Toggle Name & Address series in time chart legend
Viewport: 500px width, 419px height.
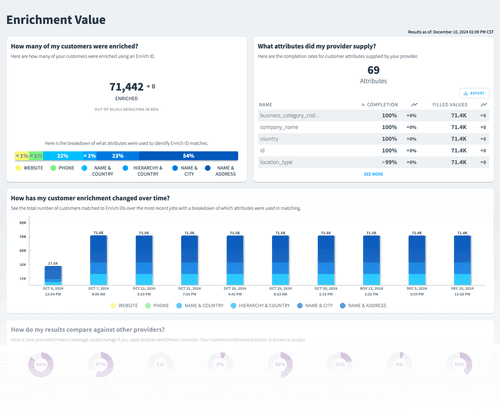coord(363,306)
